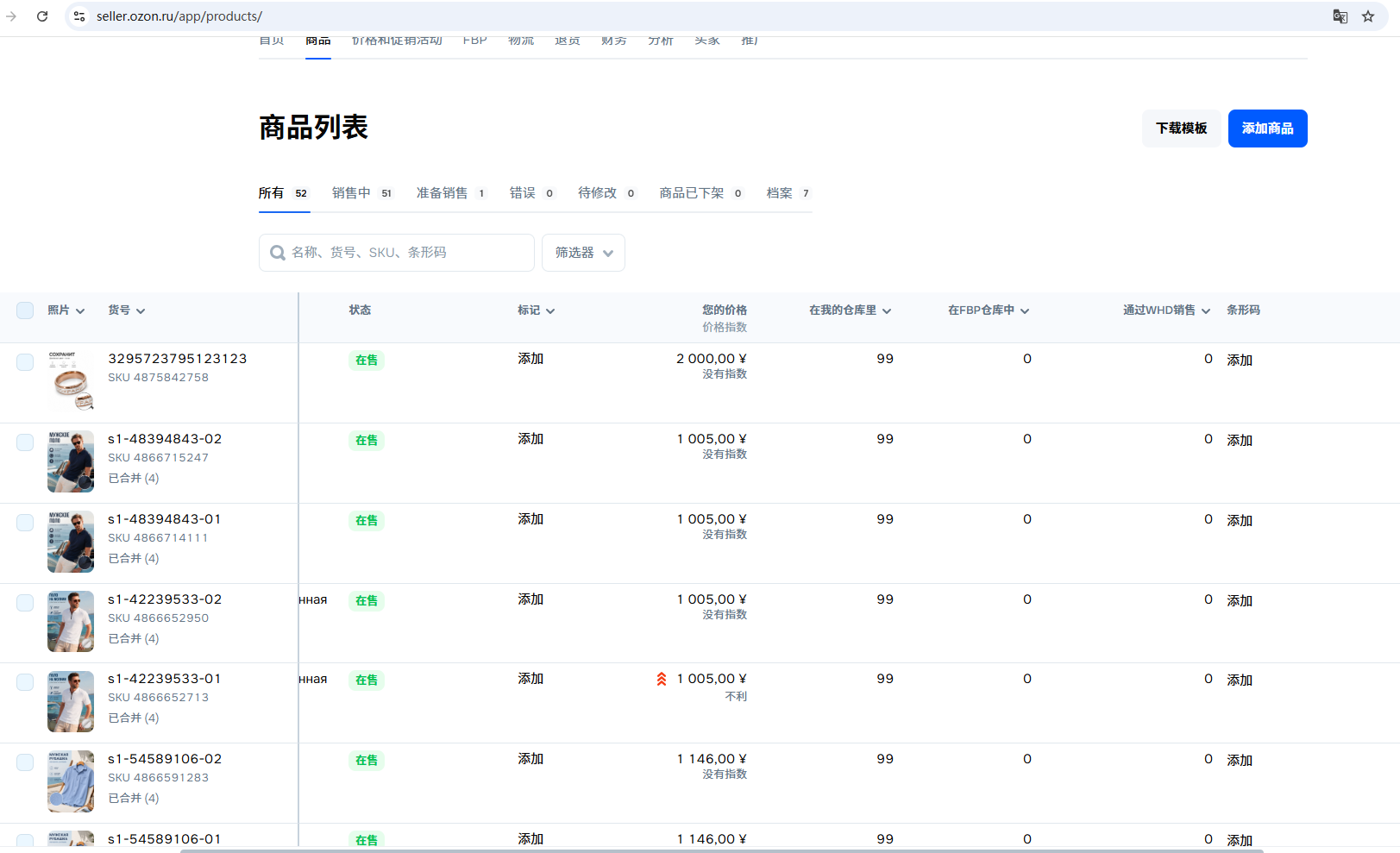The height and width of the screenshot is (853, 1400).
Task: Open thumbnail of product s1-42239533-02
Action: pos(71,621)
